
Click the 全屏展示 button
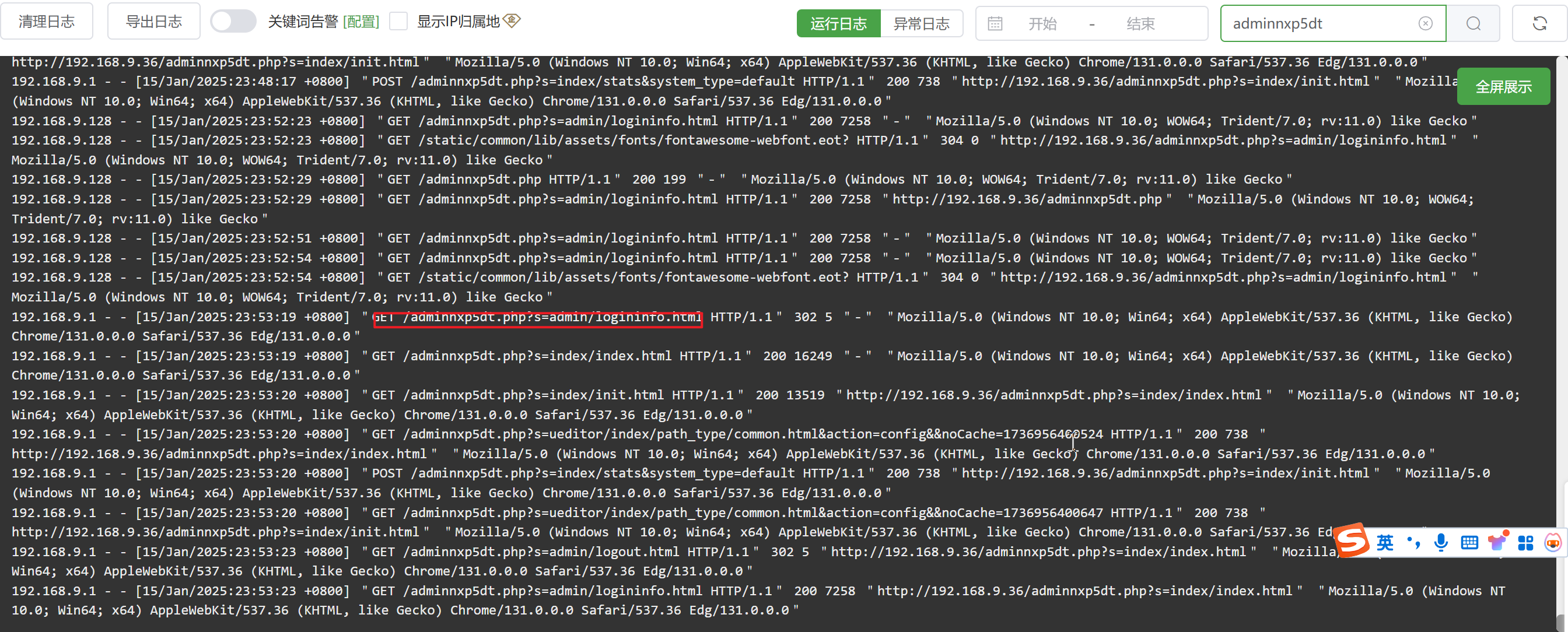coord(1502,87)
